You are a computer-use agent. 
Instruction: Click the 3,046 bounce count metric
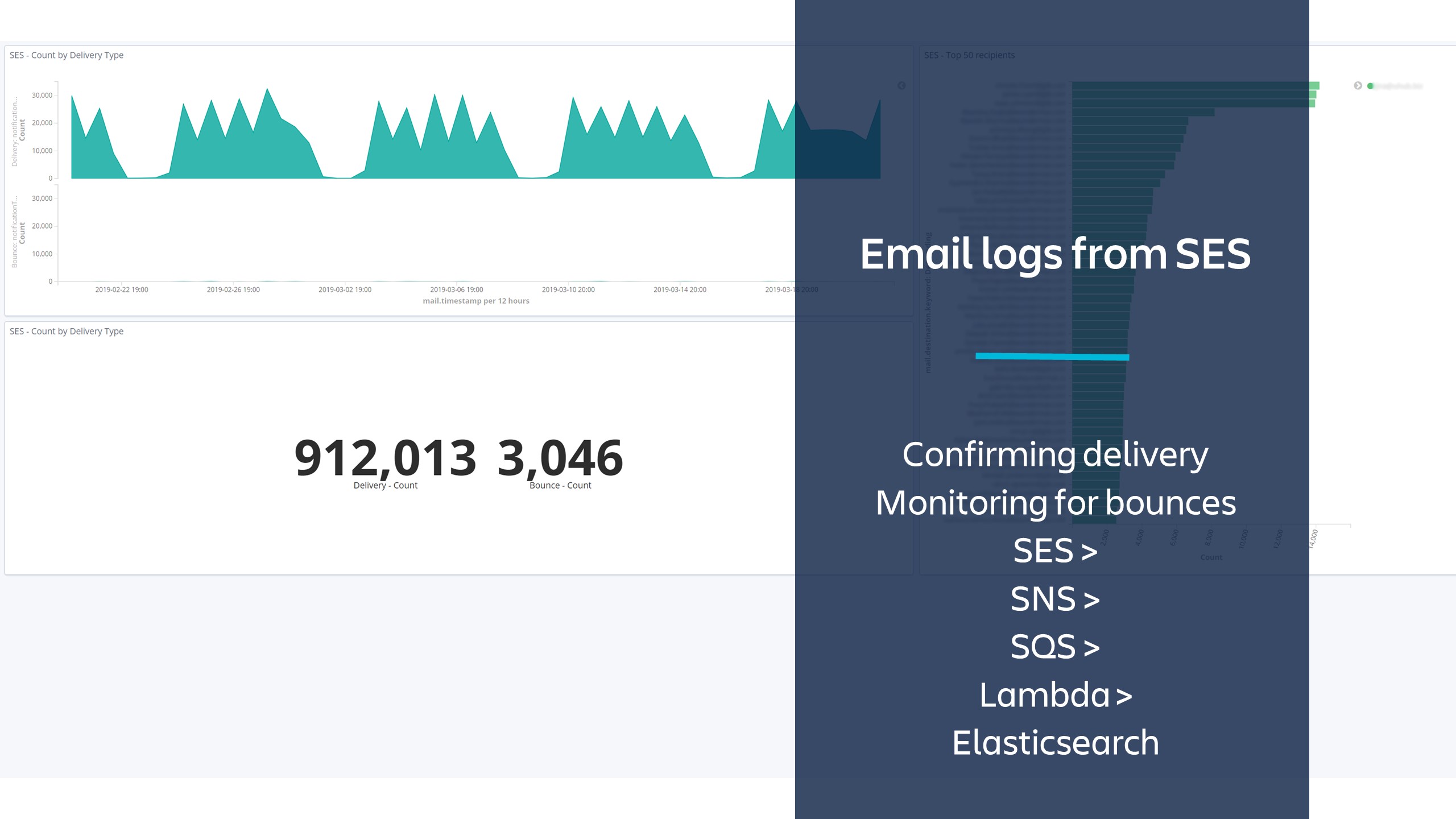(x=560, y=458)
